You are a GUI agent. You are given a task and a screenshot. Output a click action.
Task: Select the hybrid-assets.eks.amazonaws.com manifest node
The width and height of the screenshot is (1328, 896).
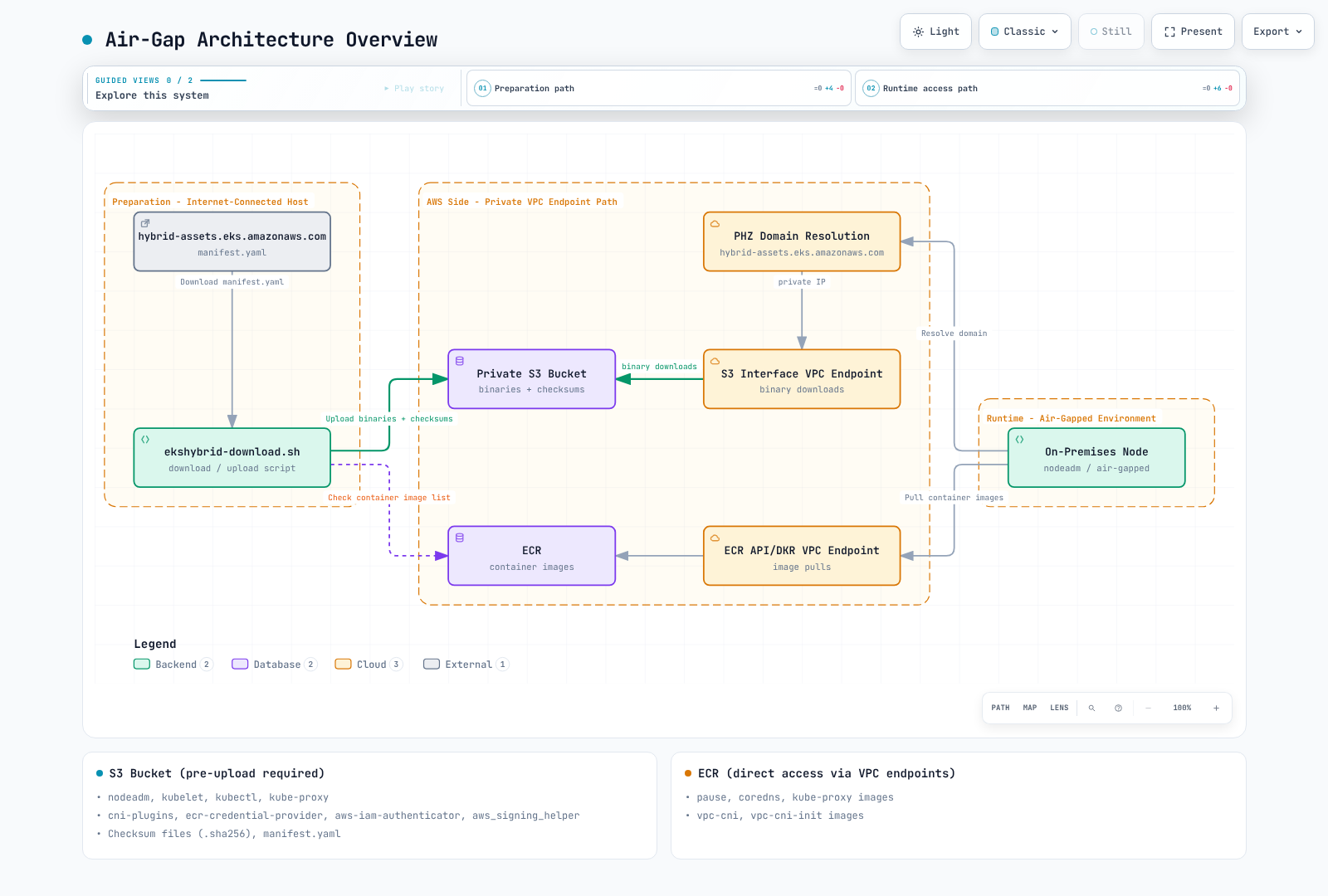click(232, 241)
